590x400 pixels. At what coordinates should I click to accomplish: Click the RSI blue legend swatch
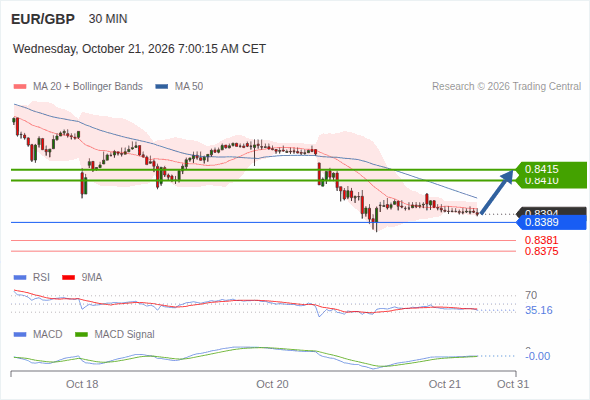[20, 278]
